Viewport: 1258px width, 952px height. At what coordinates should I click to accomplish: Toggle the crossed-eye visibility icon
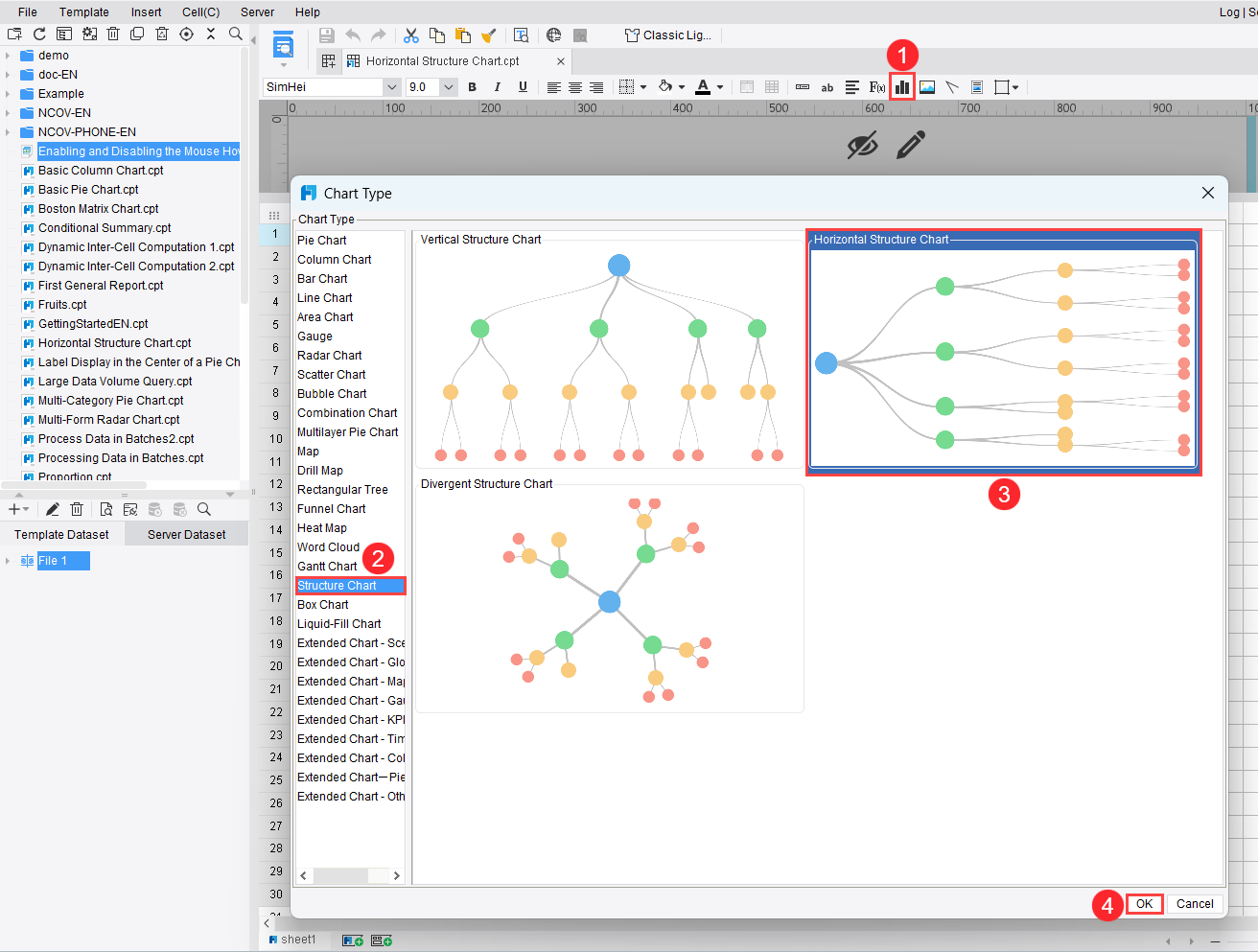pyautogui.click(x=862, y=146)
